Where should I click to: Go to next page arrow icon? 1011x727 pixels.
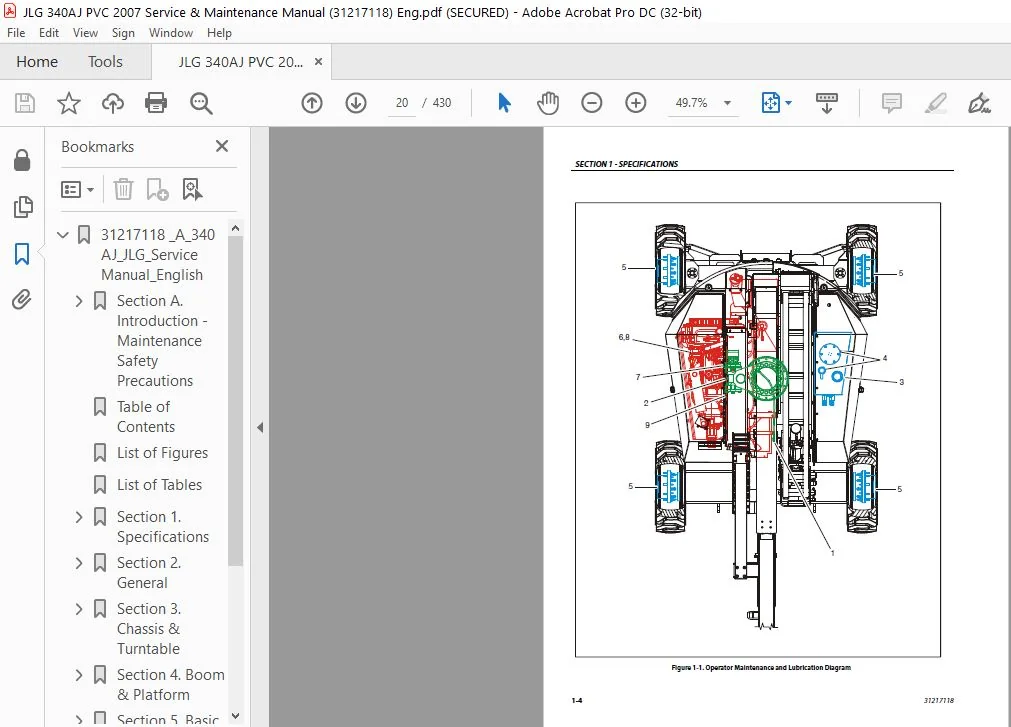[356, 103]
